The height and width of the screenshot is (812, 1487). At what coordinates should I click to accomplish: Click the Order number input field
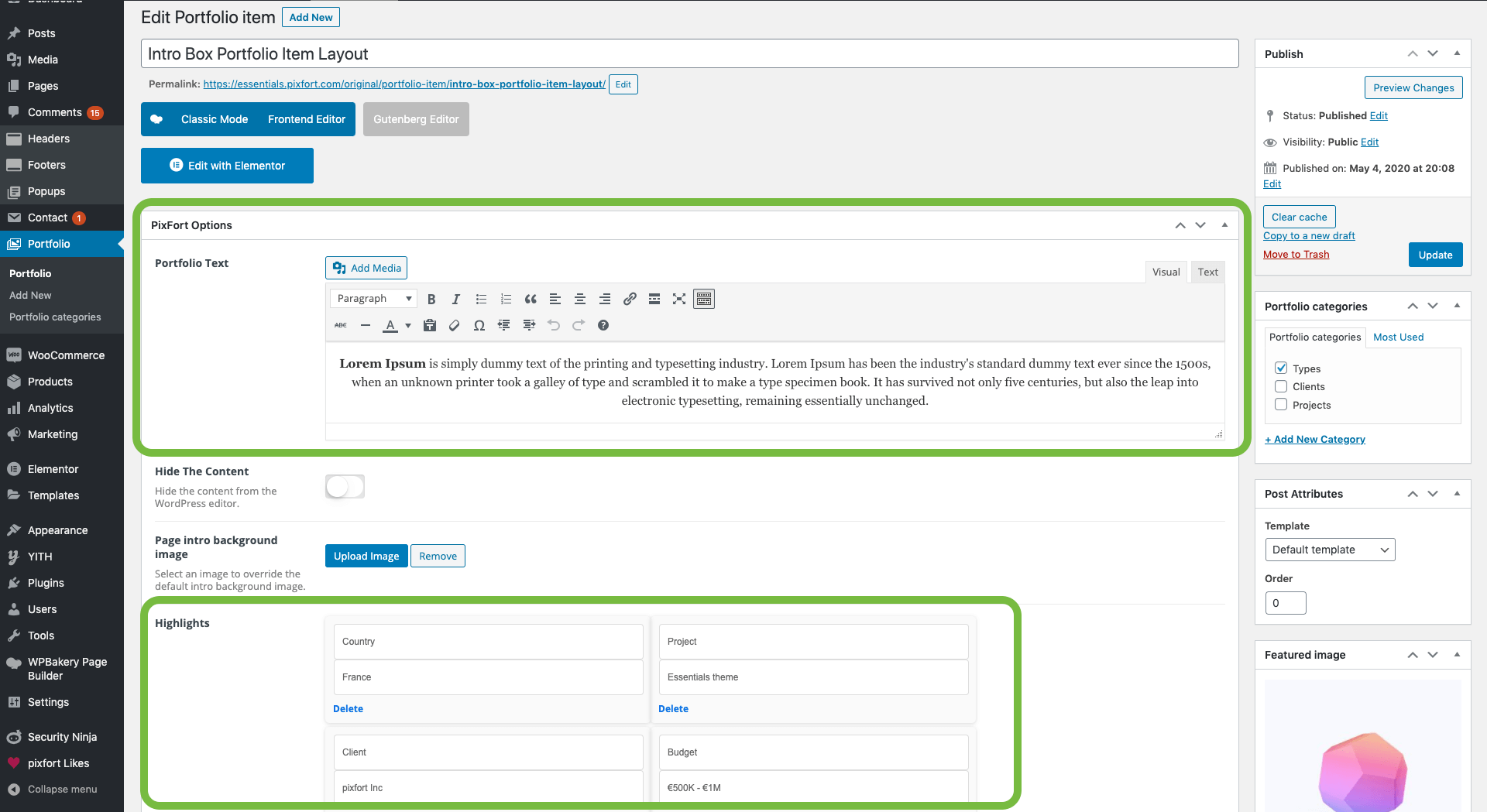[x=1286, y=603]
